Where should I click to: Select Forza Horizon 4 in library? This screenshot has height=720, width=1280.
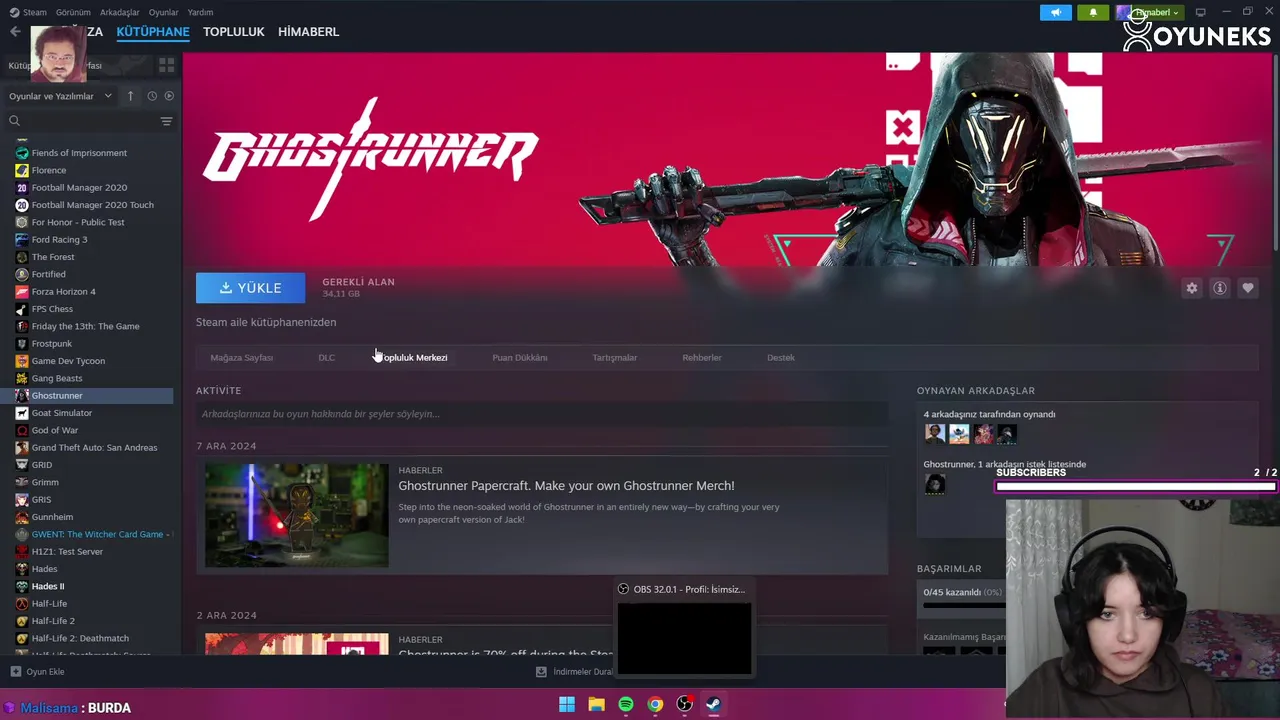[63, 292]
